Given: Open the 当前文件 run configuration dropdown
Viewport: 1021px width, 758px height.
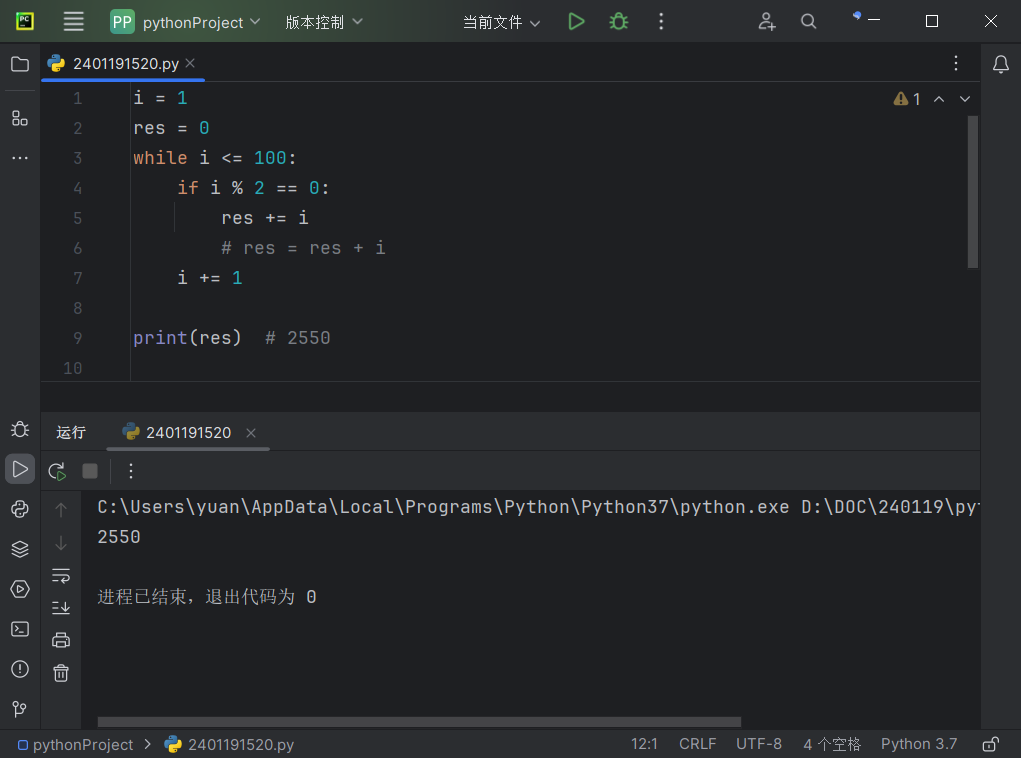Looking at the screenshot, I should 501,22.
